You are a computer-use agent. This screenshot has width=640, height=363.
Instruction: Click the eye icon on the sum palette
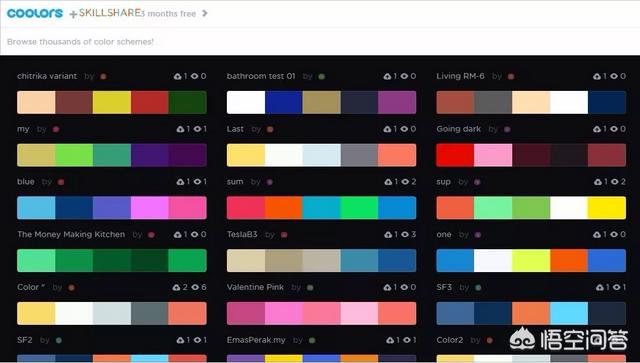pyautogui.click(x=405, y=182)
